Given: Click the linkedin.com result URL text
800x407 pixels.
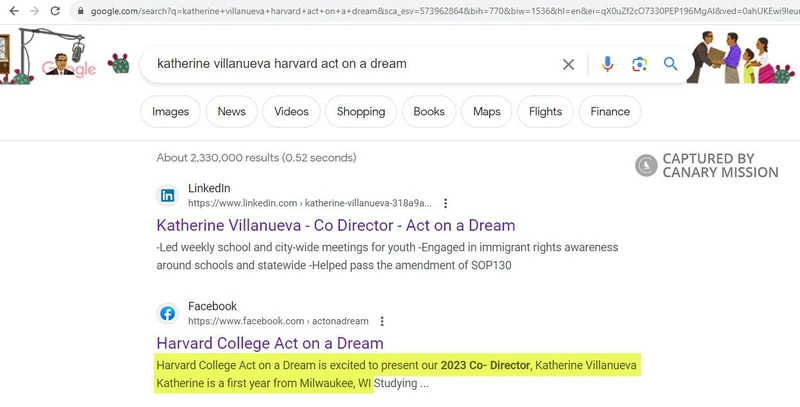Looking at the screenshot, I should pyautogui.click(x=310, y=204).
